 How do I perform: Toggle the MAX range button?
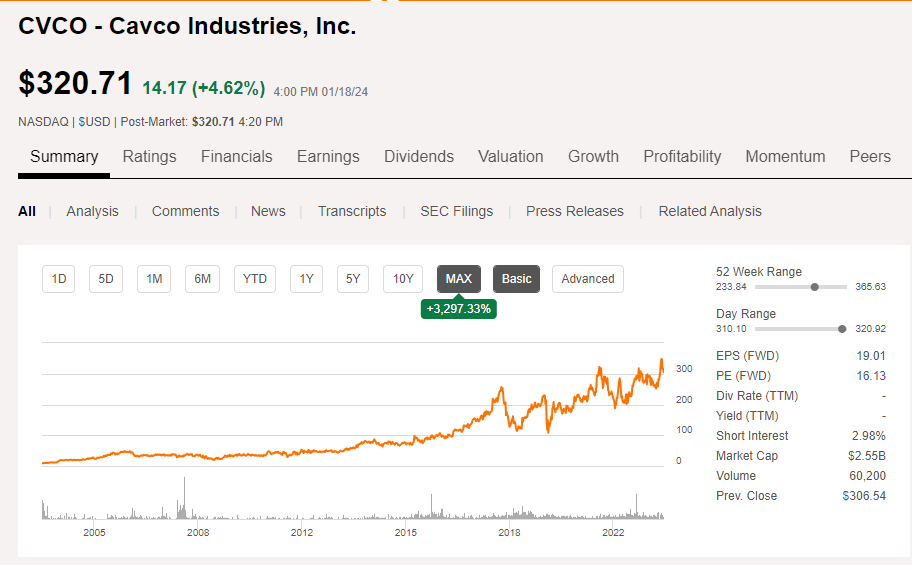[x=459, y=279]
